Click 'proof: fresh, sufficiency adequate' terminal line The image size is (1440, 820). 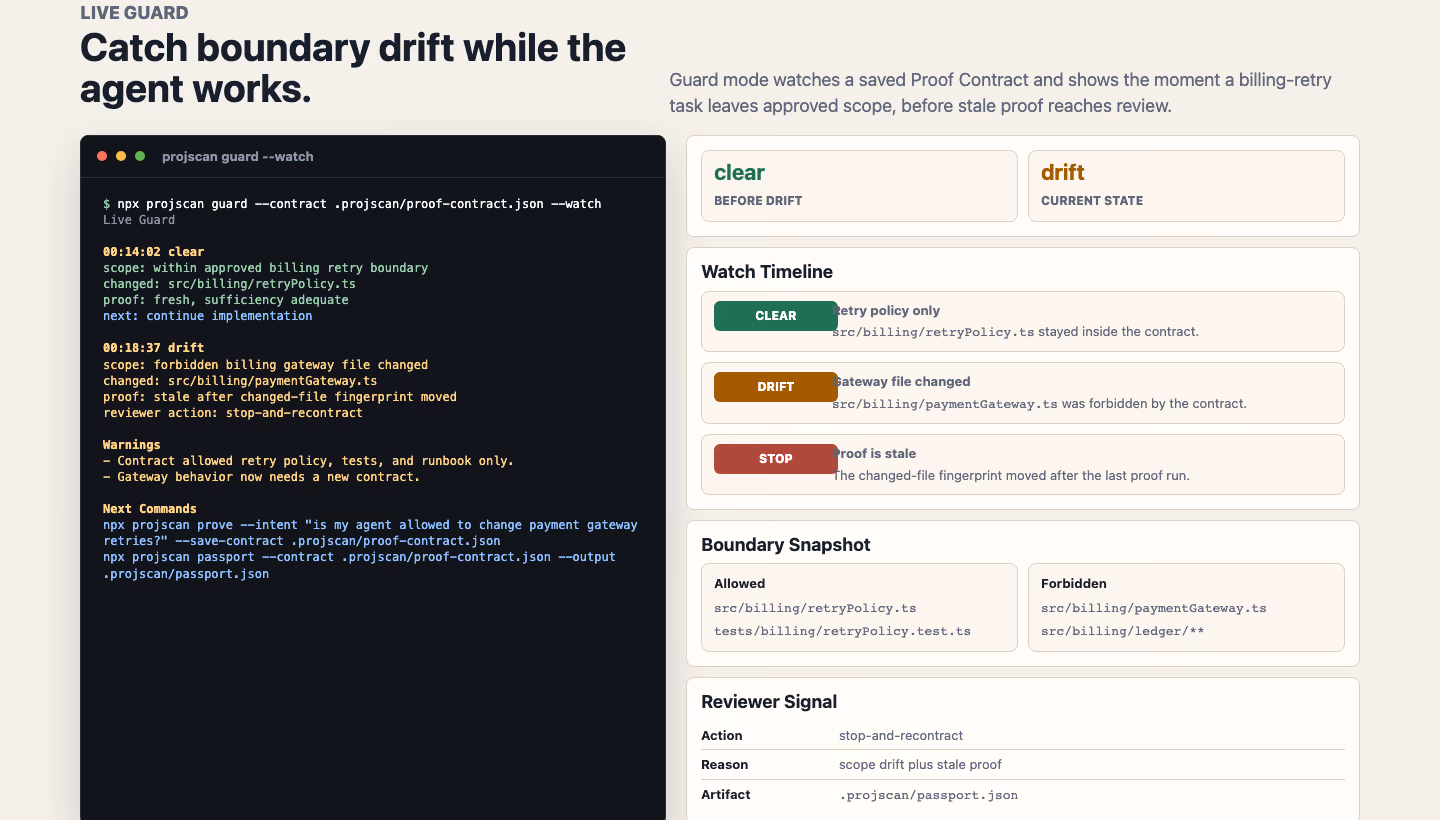coord(226,300)
